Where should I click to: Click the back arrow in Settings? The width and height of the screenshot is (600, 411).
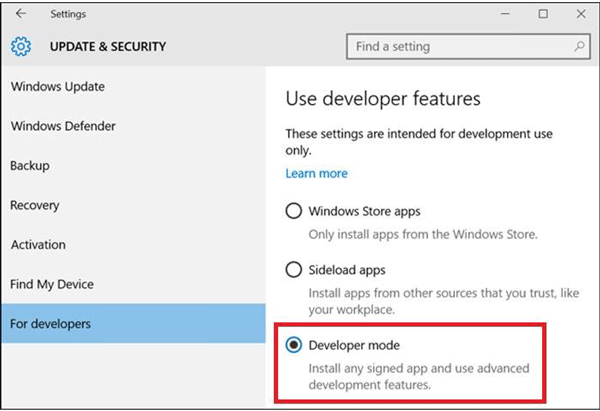pyautogui.click(x=21, y=14)
